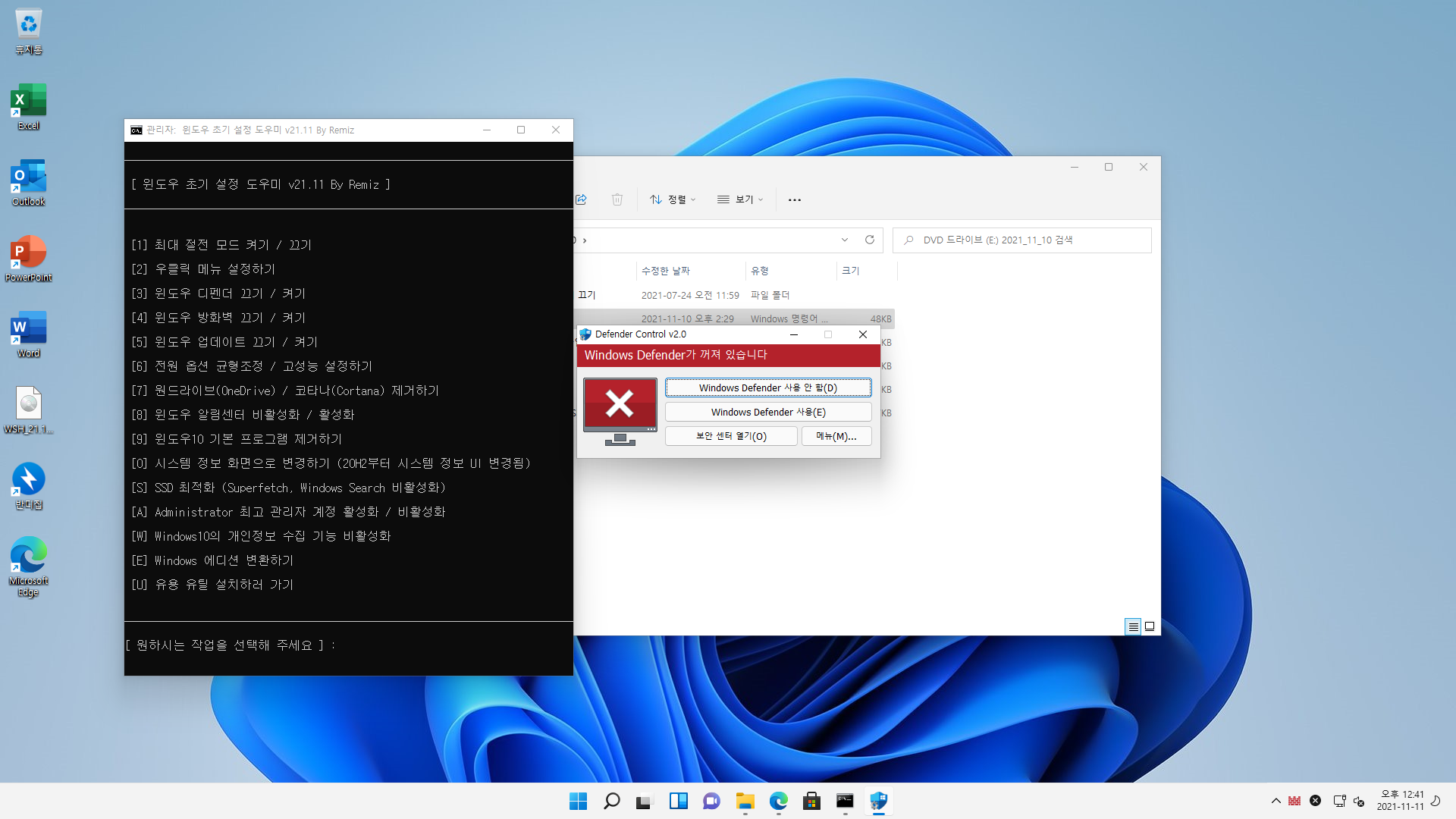Open the clock and date display
Image resolution: width=1456 pixels, height=819 pixels.
[x=1401, y=801]
